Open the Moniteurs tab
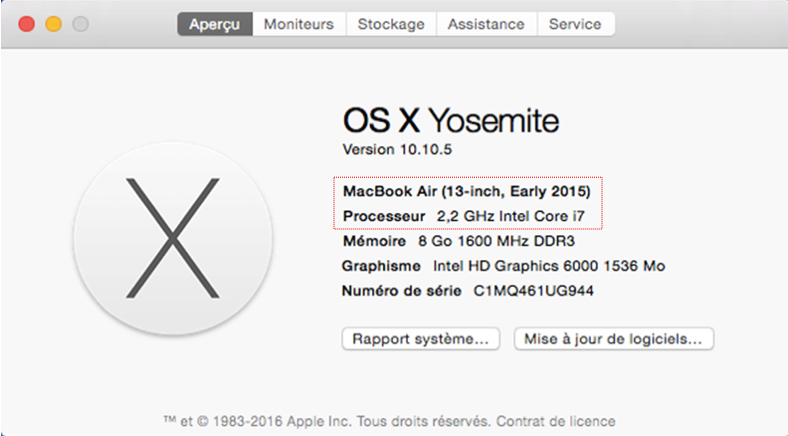The image size is (788, 436). (x=299, y=24)
